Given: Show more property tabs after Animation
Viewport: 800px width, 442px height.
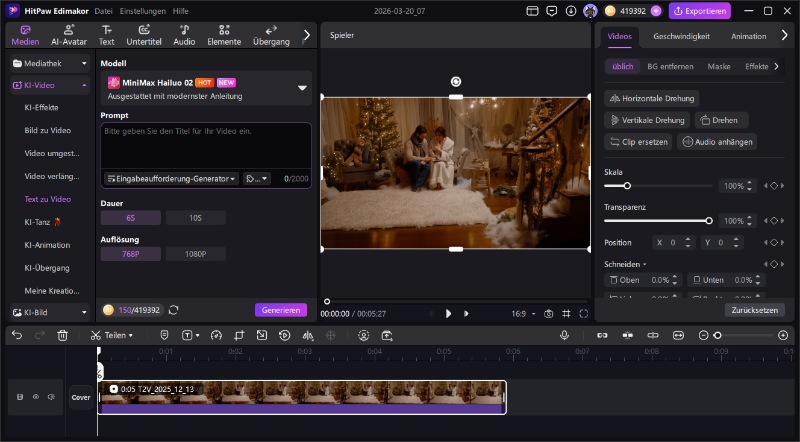Looking at the screenshot, I should [x=784, y=35].
